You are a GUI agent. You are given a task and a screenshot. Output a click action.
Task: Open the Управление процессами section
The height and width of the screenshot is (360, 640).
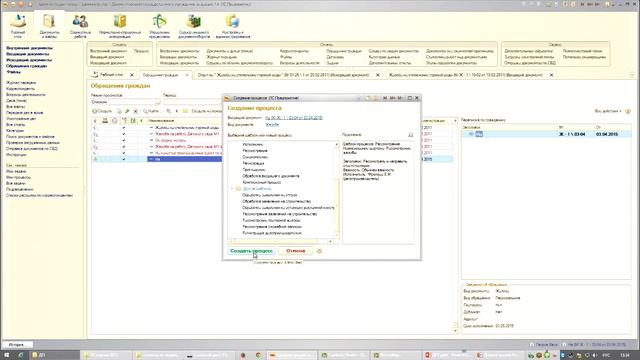(159, 26)
